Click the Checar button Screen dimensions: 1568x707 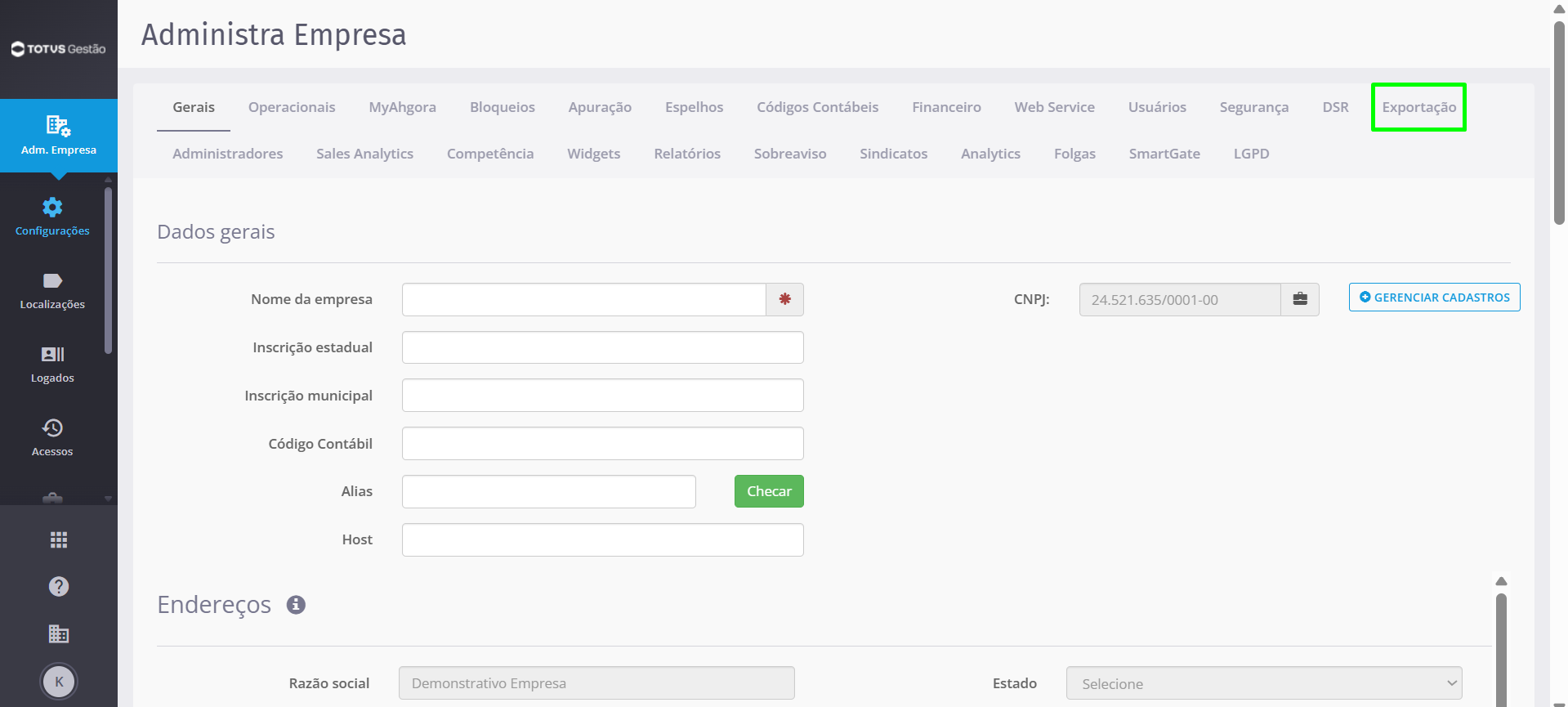point(769,491)
